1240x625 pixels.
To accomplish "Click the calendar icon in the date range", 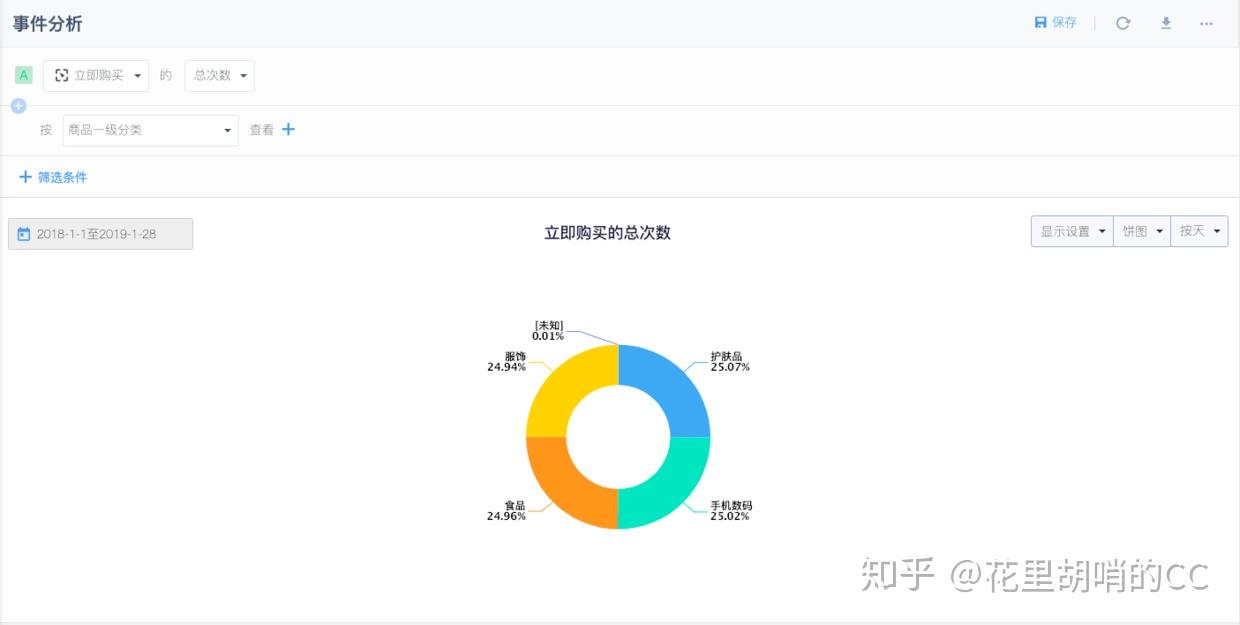I will coord(24,234).
